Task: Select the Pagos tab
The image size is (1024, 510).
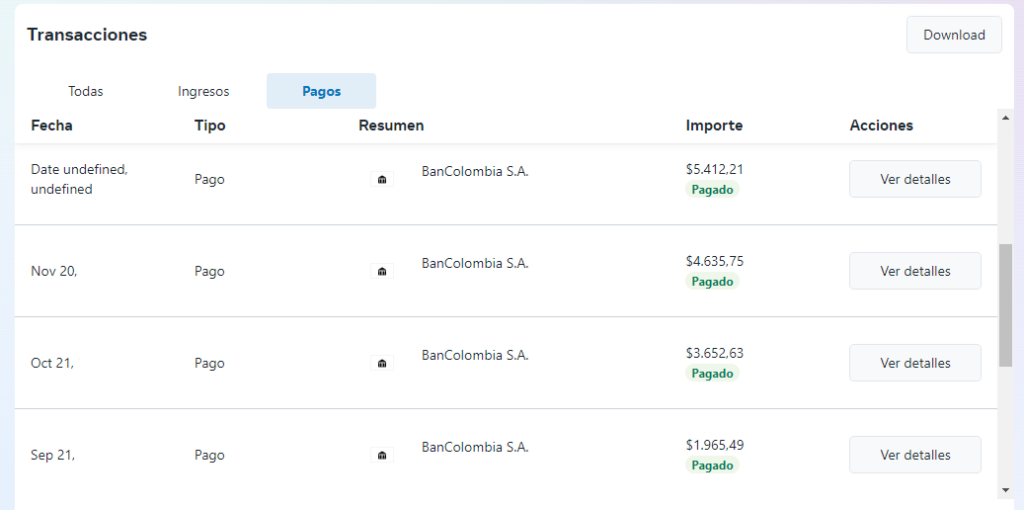Action: click(321, 91)
